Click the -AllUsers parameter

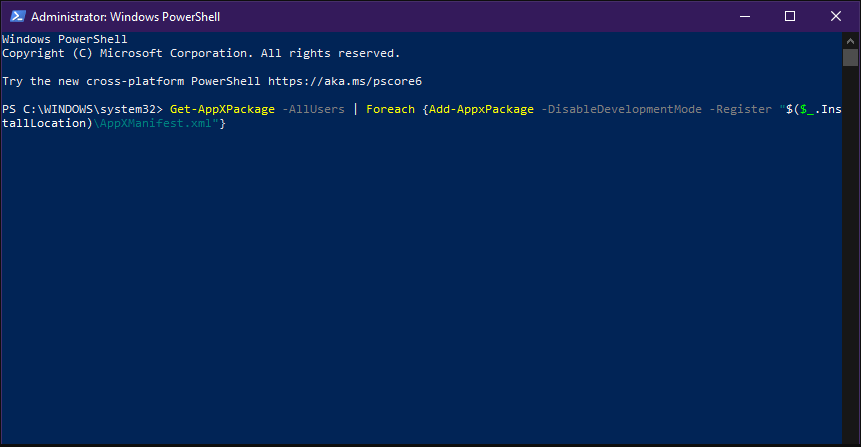tap(313, 109)
